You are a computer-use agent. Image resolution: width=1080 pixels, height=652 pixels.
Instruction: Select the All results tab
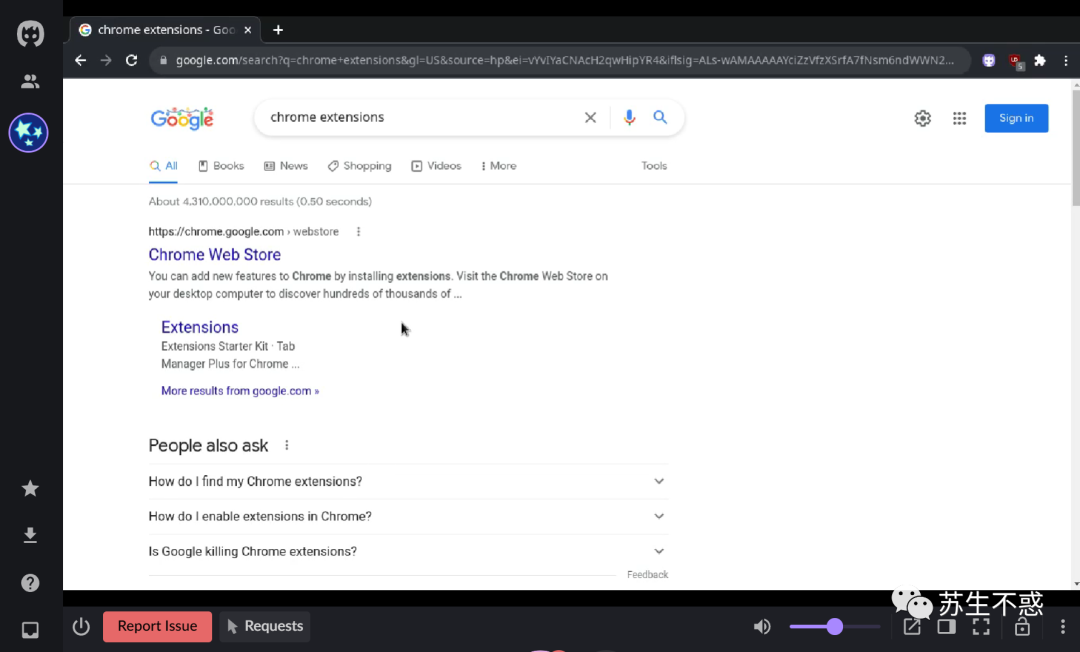point(163,166)
